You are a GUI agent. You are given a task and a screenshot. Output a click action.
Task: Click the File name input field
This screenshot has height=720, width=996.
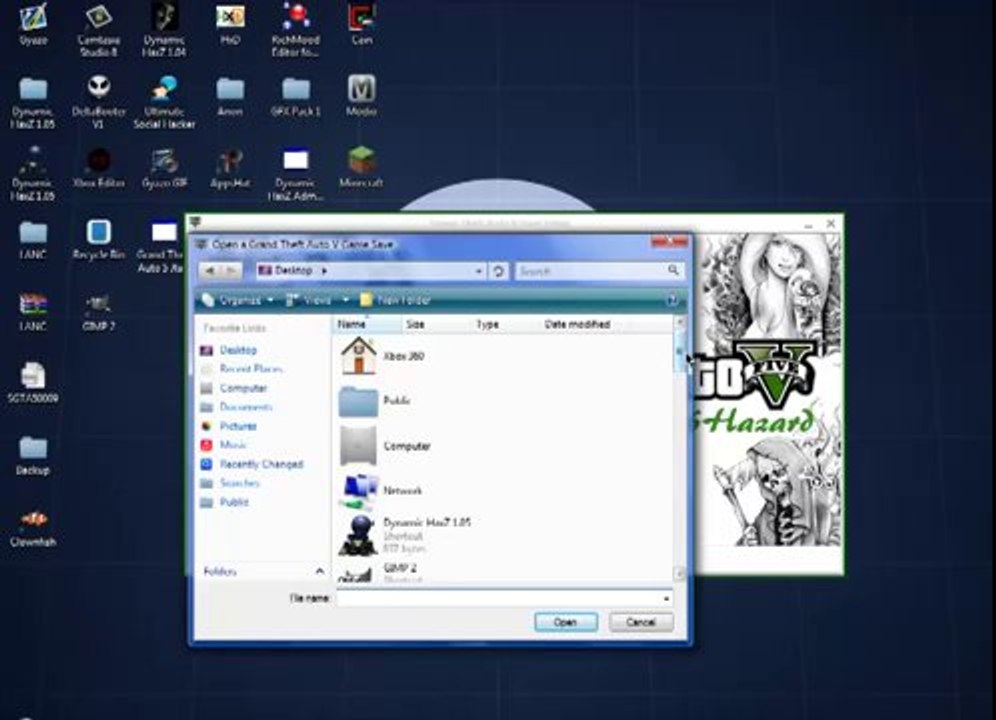point(499,599)
